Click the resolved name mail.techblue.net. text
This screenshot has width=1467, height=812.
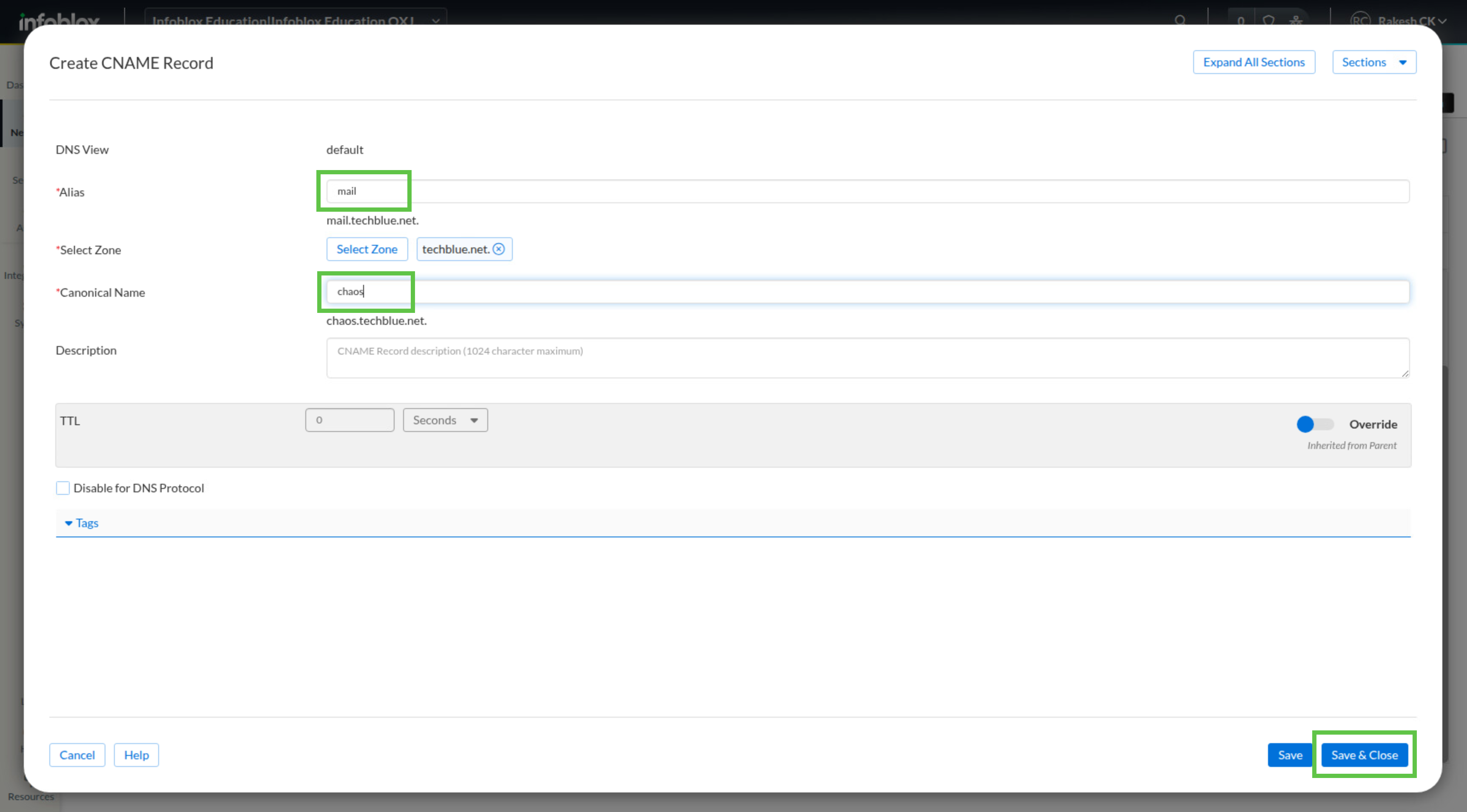pos(372,220)
